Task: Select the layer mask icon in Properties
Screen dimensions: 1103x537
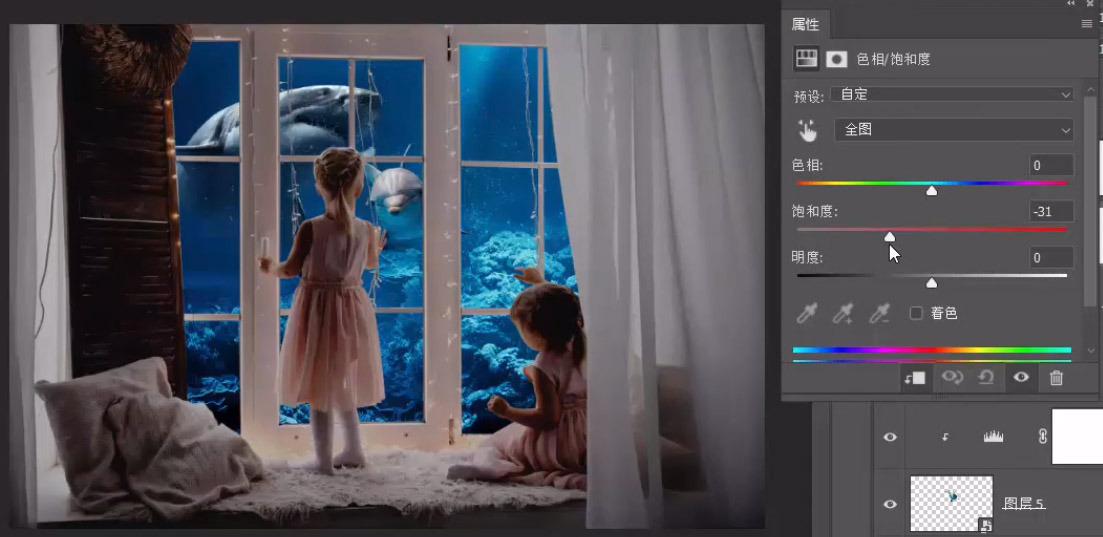Action: coord(836,59)
